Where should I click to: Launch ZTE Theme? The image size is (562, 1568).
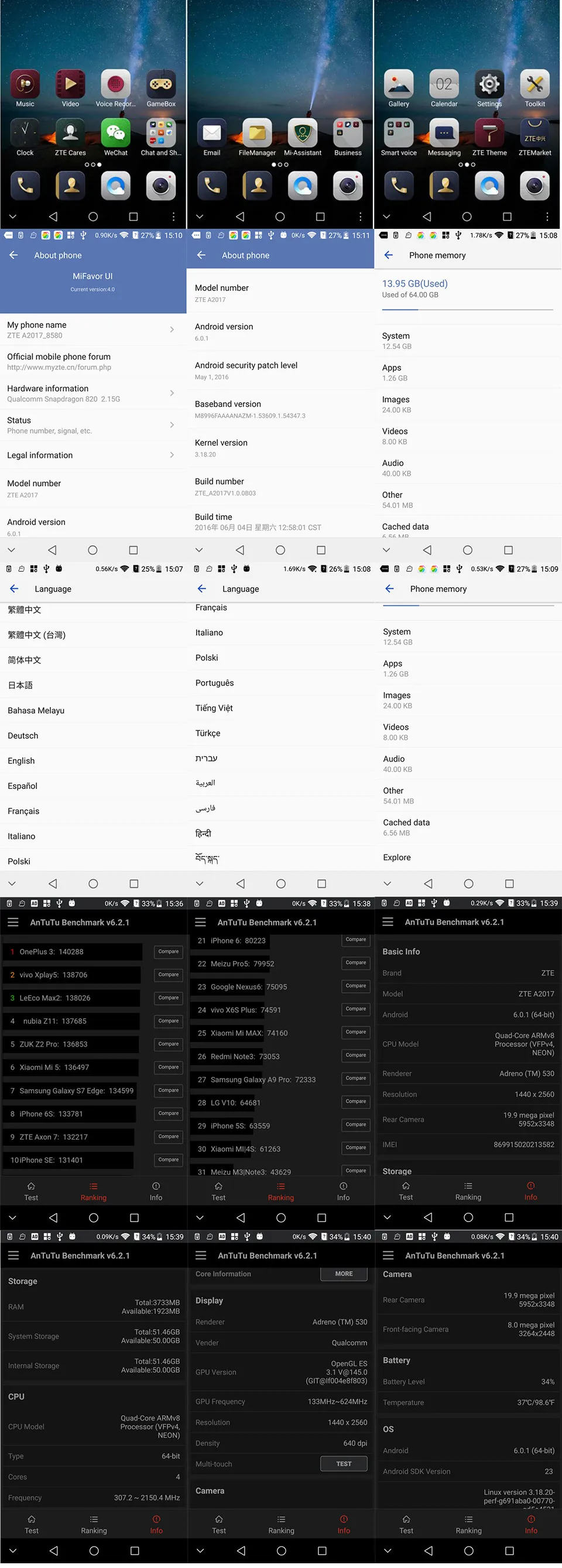click(489, 133)
